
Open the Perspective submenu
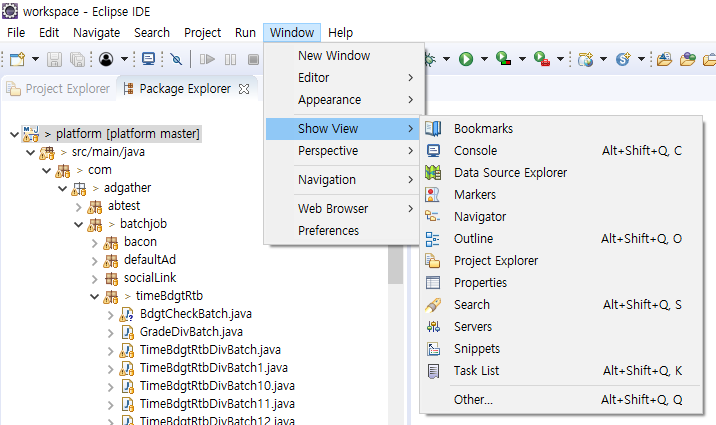(342, 151)
